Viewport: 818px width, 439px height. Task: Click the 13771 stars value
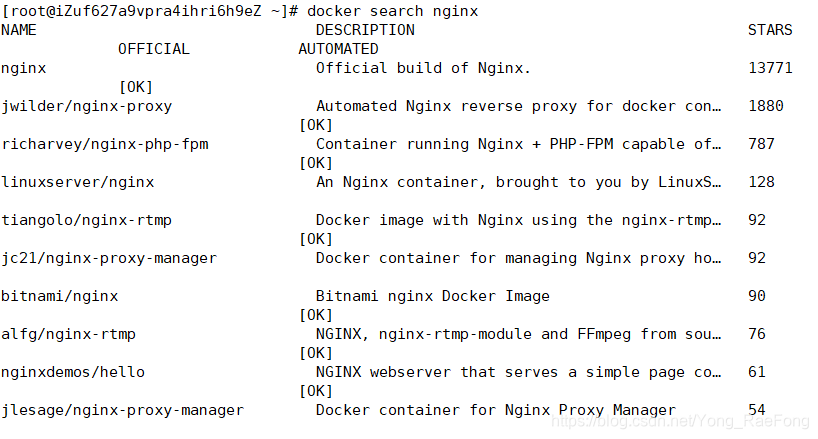pos(770,68)
